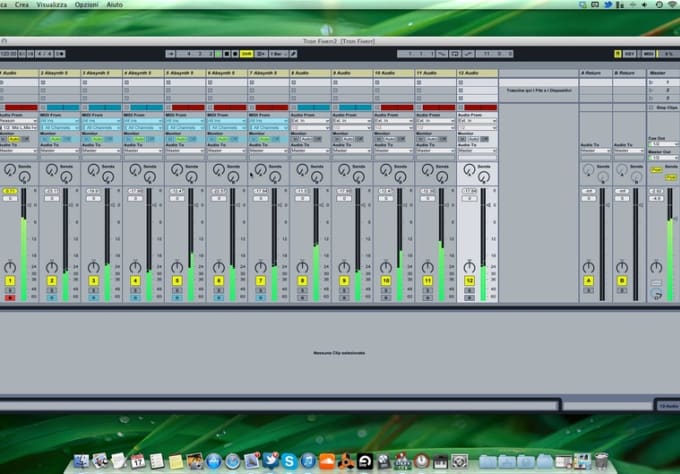The image size is (680, 474).
Task: Click the red Arm button on track 1
Action: point(10,297)
